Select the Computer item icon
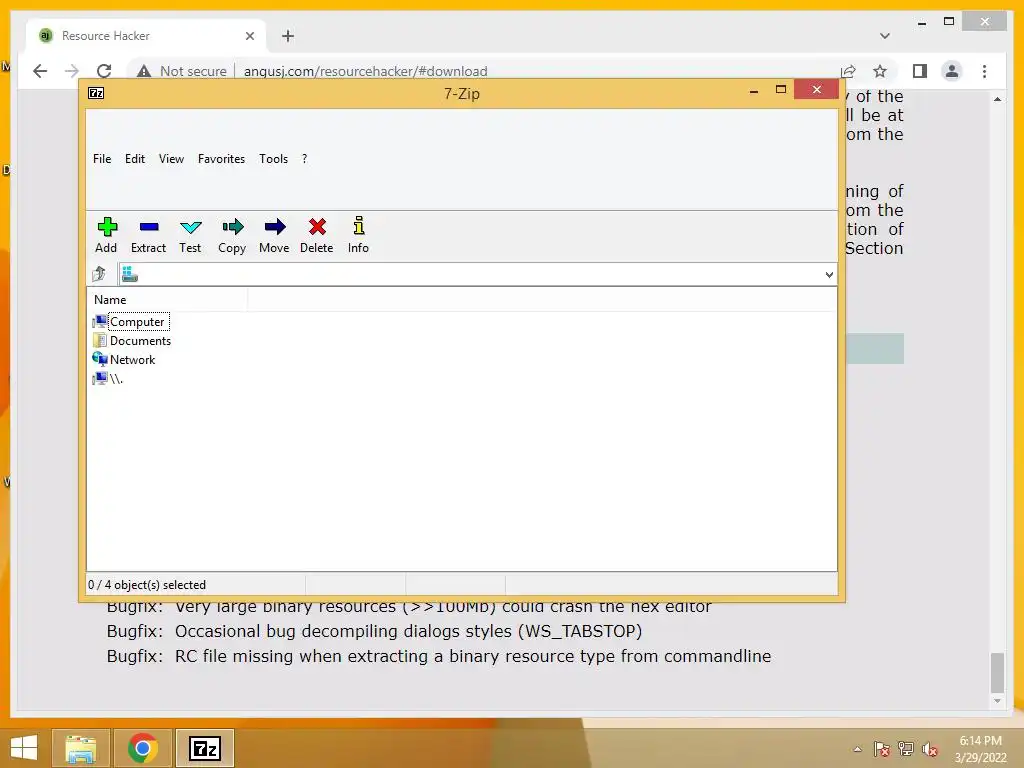The image size is (1024, 768). (100, 321)
